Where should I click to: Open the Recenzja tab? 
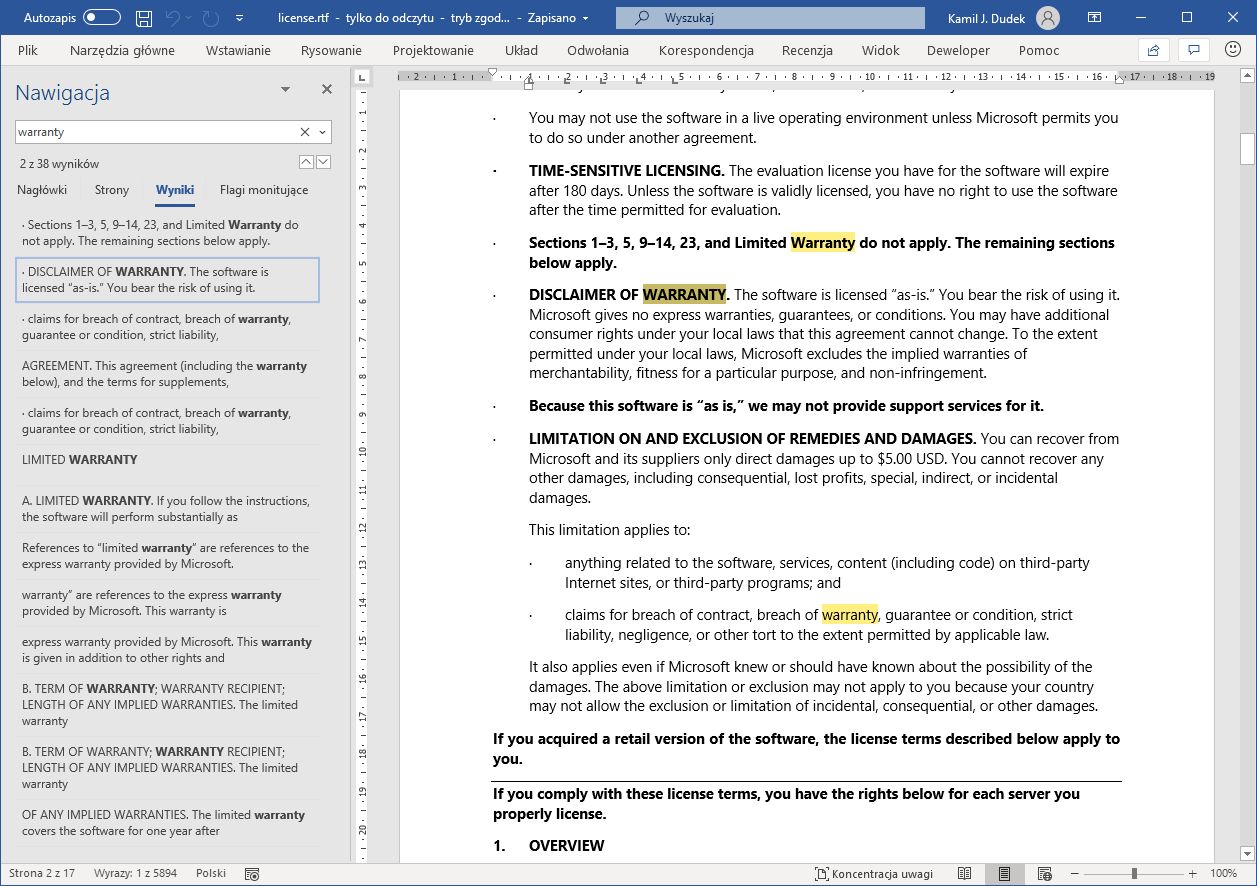pos(807,50)
